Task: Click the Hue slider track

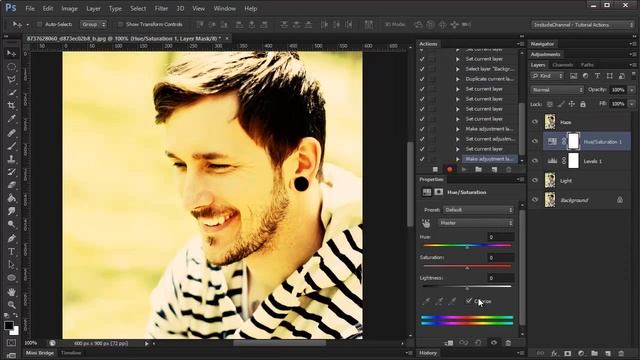Action: point(467,245)
